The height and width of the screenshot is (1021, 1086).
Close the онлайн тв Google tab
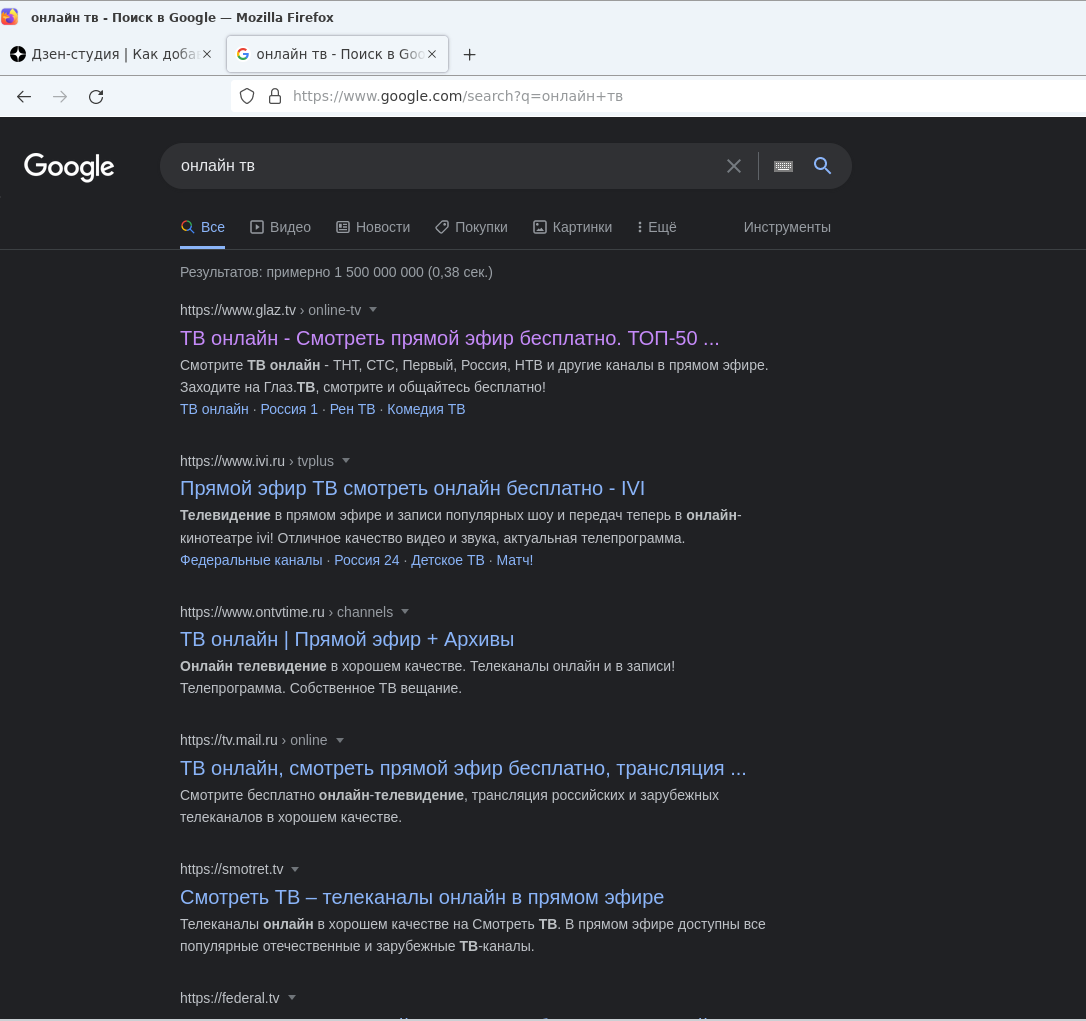(x=432, y=54)
